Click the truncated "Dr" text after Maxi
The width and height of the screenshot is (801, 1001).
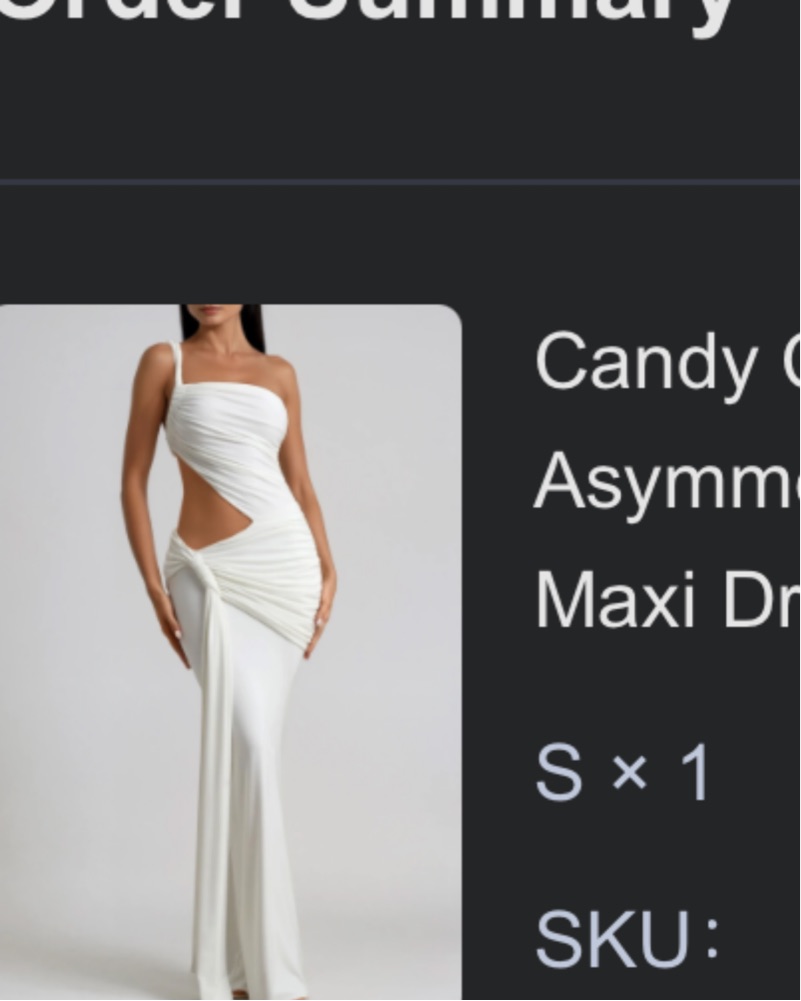tap(761, 601)
